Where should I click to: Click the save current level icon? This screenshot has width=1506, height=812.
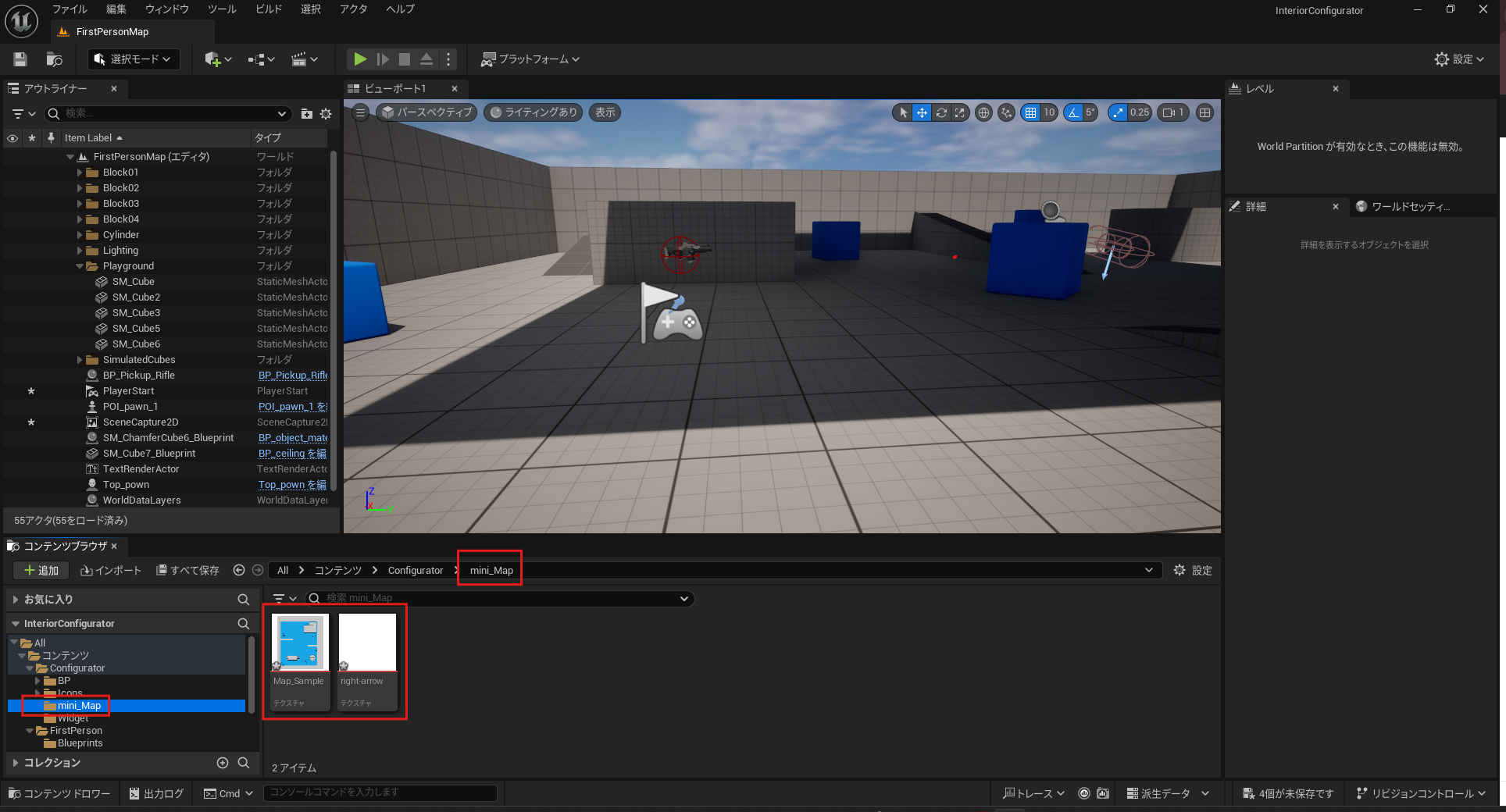click(x=19, y=59)
